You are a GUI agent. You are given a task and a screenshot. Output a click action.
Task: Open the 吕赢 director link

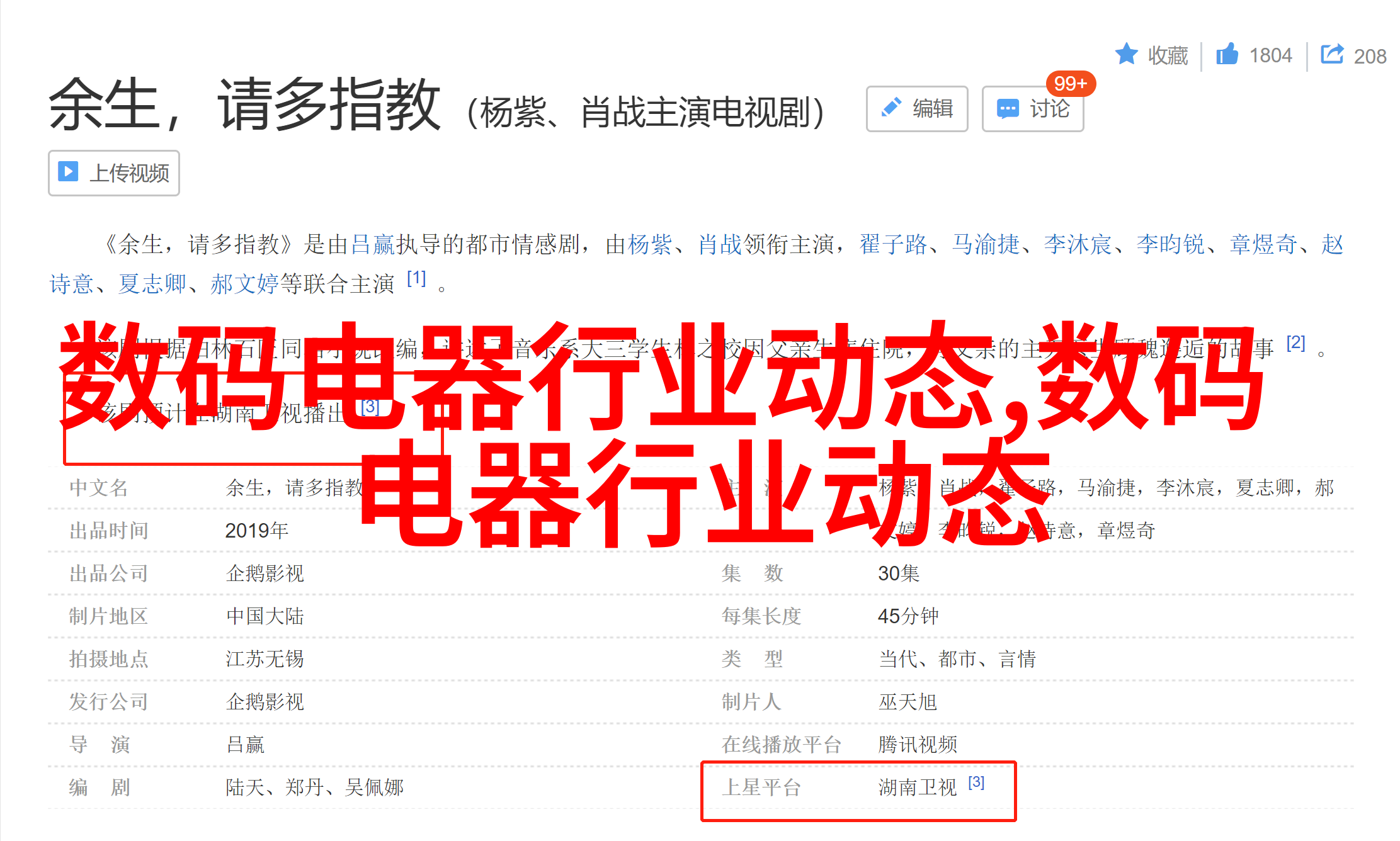[x=372, y=244]
